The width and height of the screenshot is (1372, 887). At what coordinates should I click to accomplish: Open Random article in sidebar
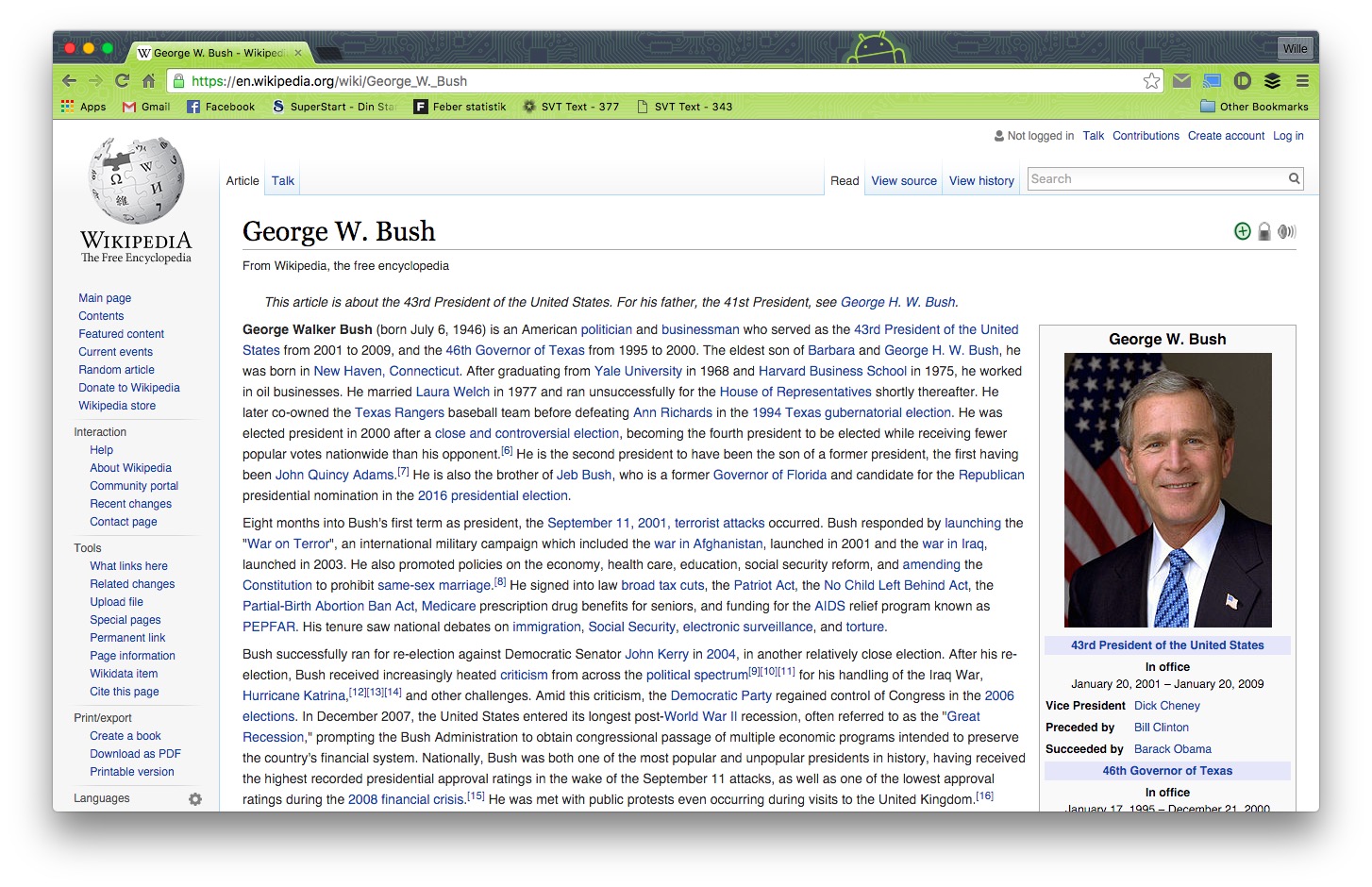pos(116,370)
